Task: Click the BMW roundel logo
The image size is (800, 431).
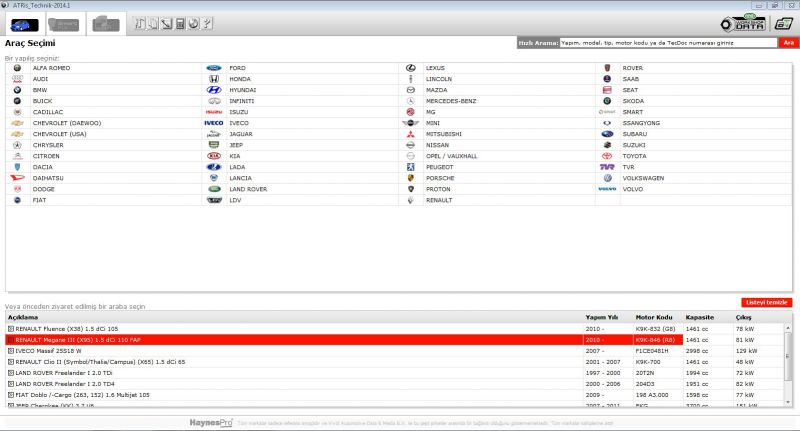Action: coord(17,90)
